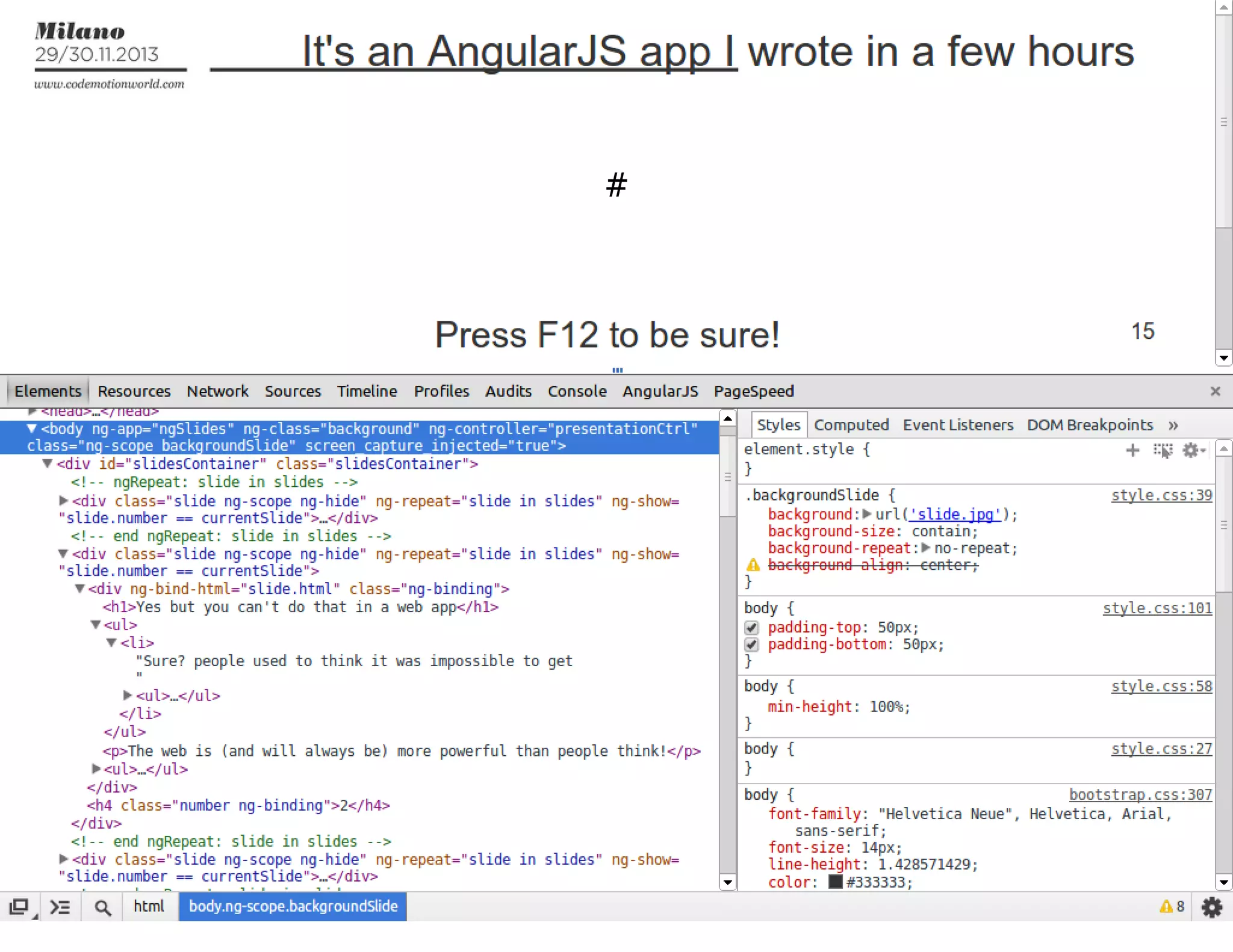Open devtools settings gear in status bar

[x=1211, y=907]
